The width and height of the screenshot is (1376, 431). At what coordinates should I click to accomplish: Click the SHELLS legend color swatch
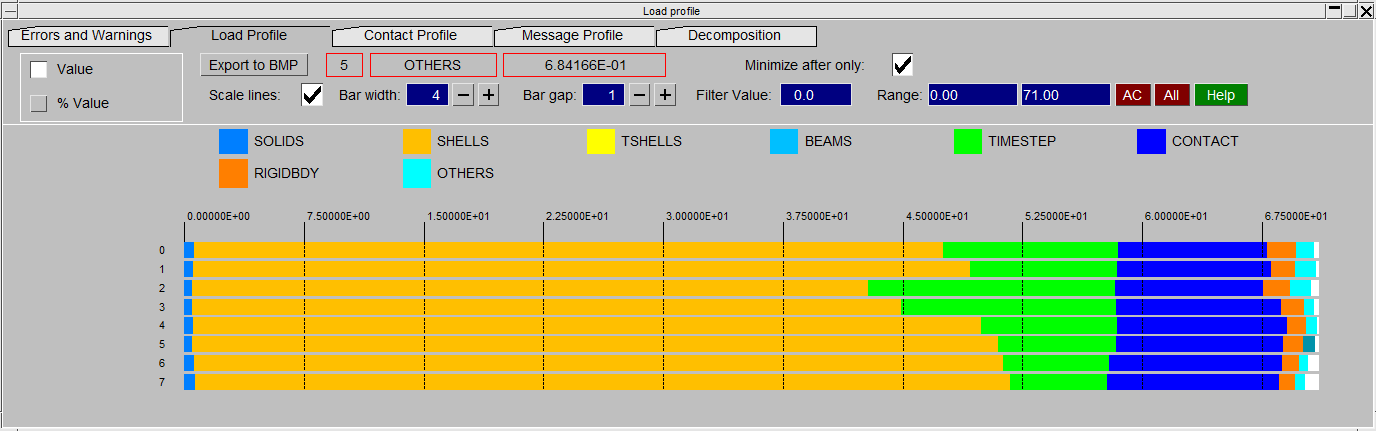[417, 142]
